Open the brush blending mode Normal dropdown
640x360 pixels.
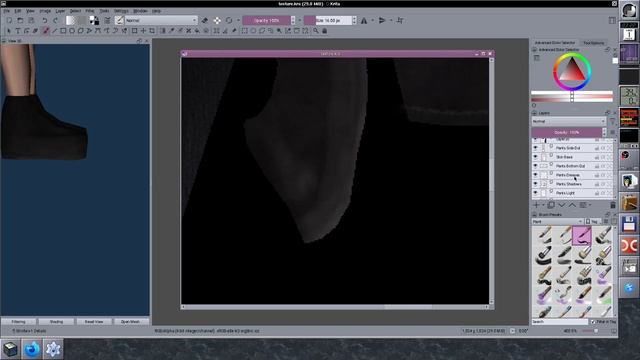(161, 20)
